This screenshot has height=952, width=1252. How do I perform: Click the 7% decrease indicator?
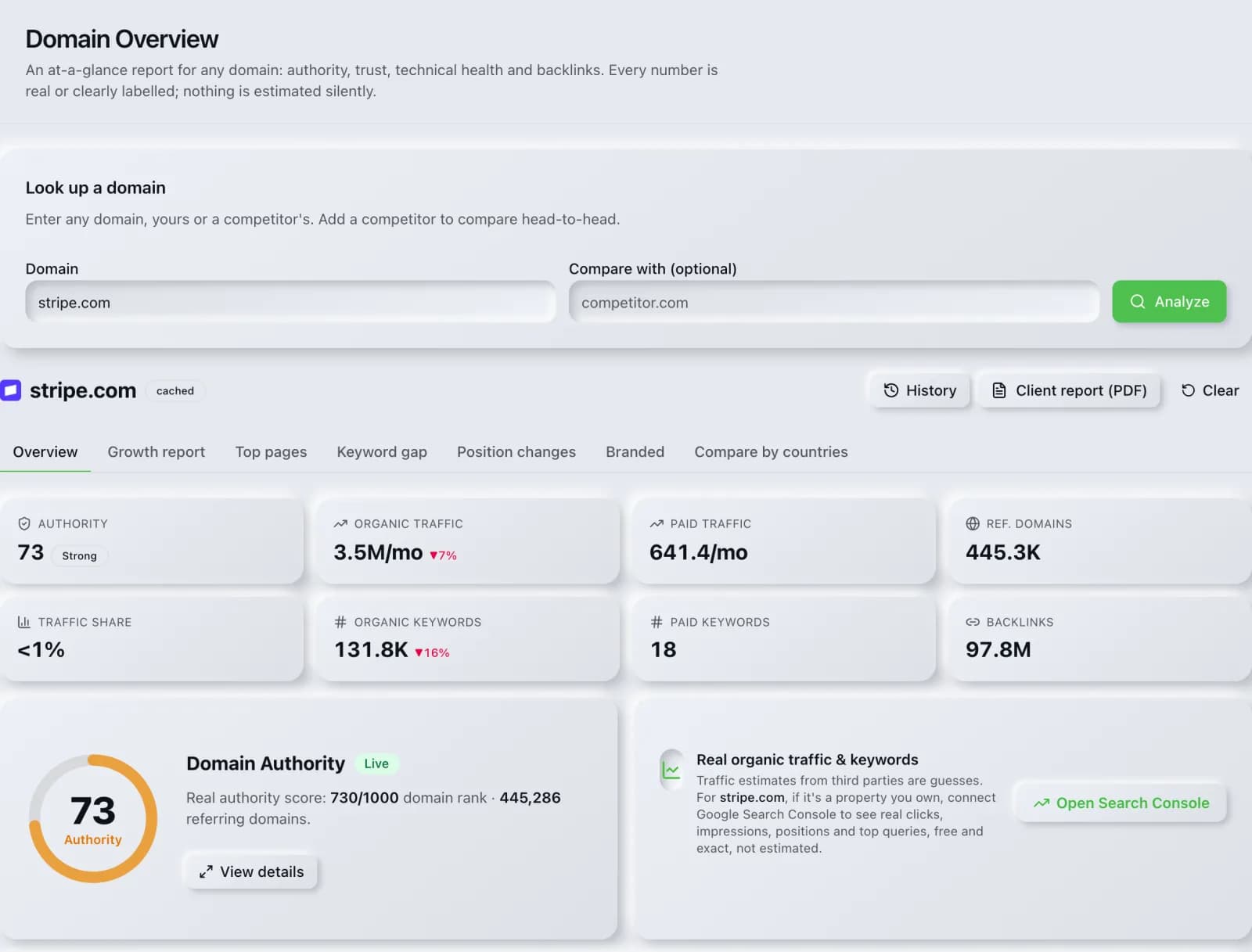point(443,555)
